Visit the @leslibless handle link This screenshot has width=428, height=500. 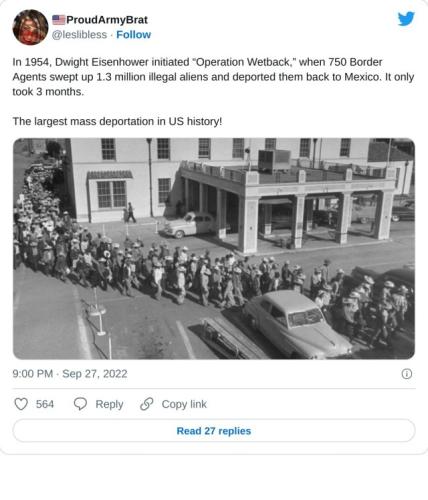pyautogui.click(x=79, y=35)
